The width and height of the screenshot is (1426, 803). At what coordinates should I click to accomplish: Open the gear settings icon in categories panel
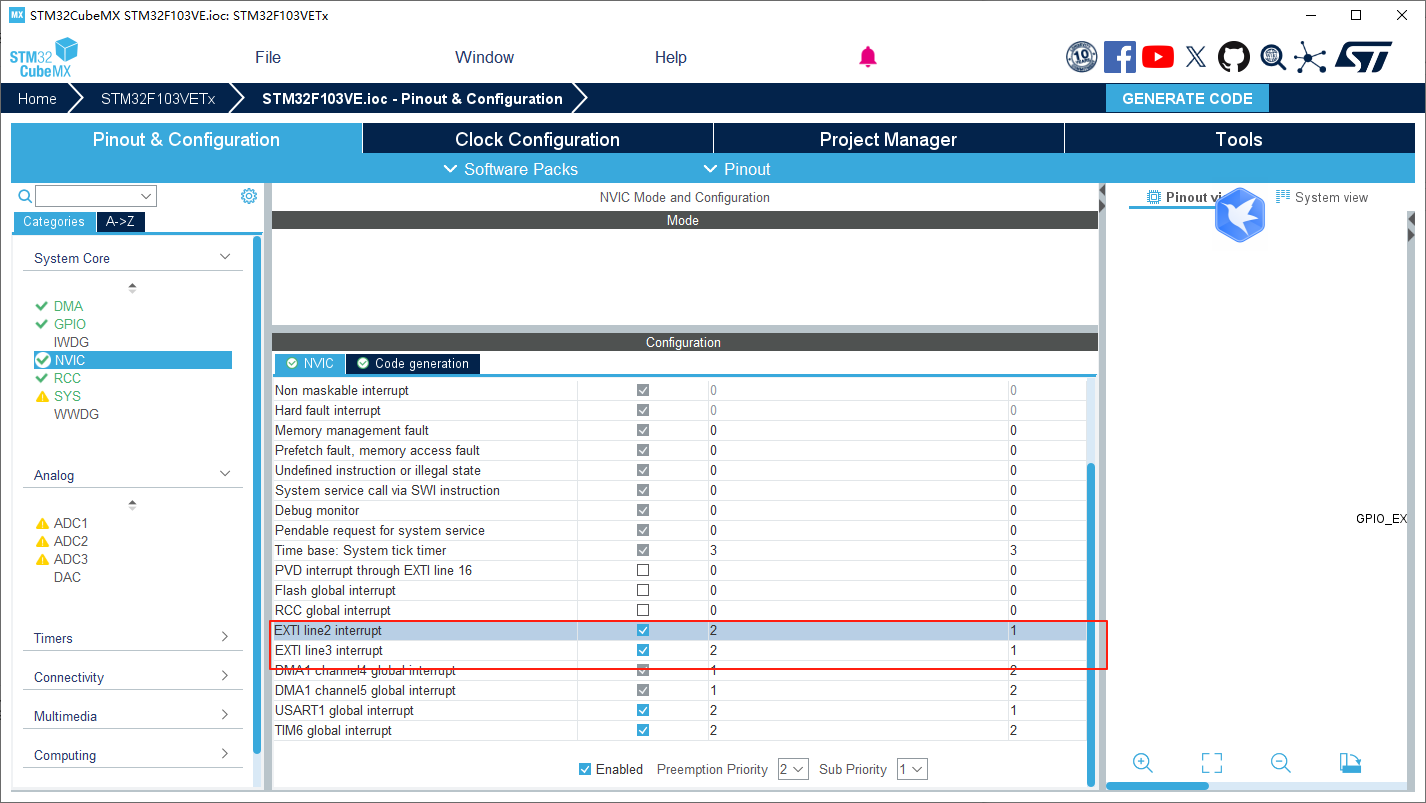[x=249, y=196]
